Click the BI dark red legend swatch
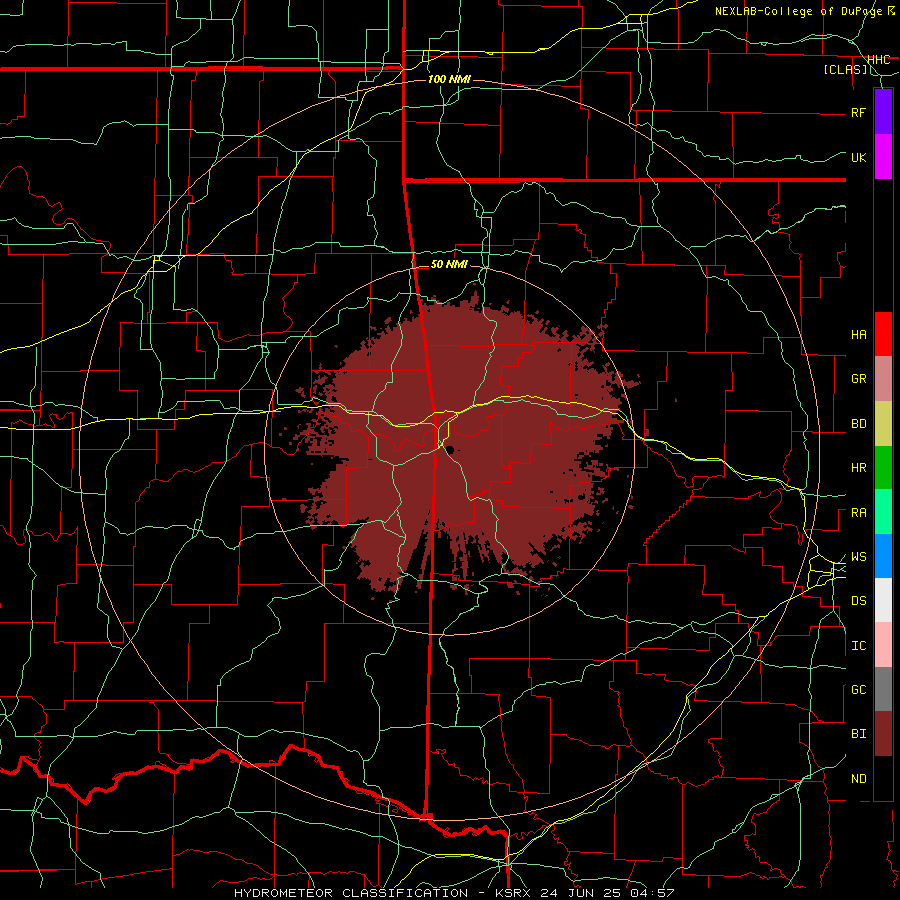 click(883, 734)
